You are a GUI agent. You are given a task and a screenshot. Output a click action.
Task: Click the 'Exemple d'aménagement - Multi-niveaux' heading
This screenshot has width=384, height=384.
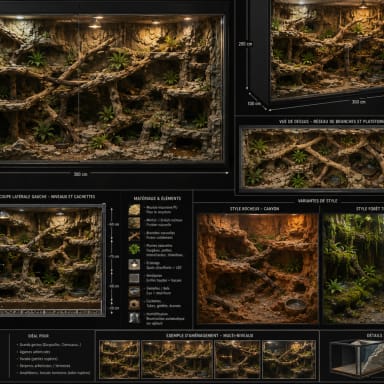(x=210, y=335)
